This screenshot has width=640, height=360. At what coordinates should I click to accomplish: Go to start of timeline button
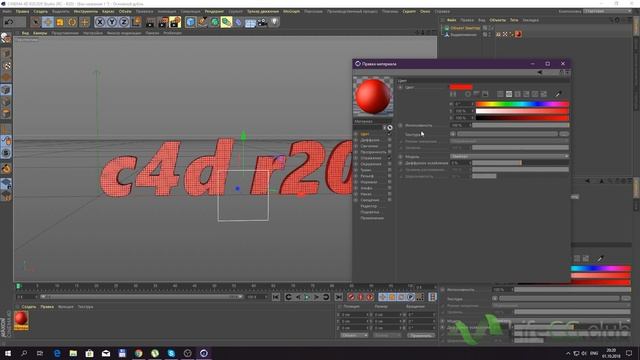pos(276,297)
